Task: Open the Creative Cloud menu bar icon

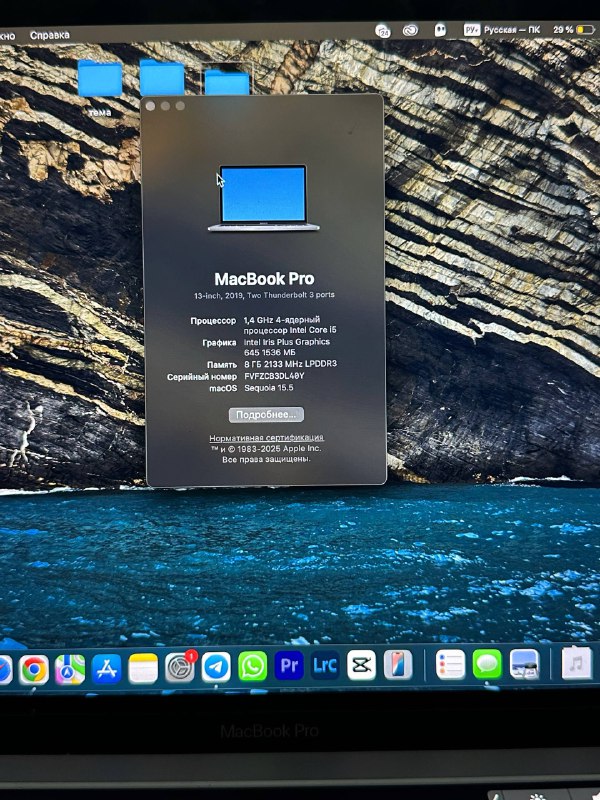Action: [410, 31]
